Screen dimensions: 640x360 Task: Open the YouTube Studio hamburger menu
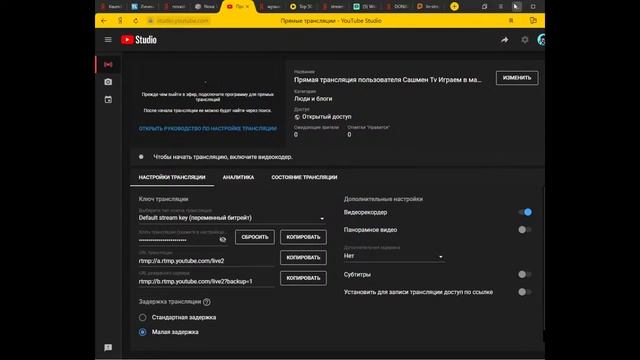108,40
